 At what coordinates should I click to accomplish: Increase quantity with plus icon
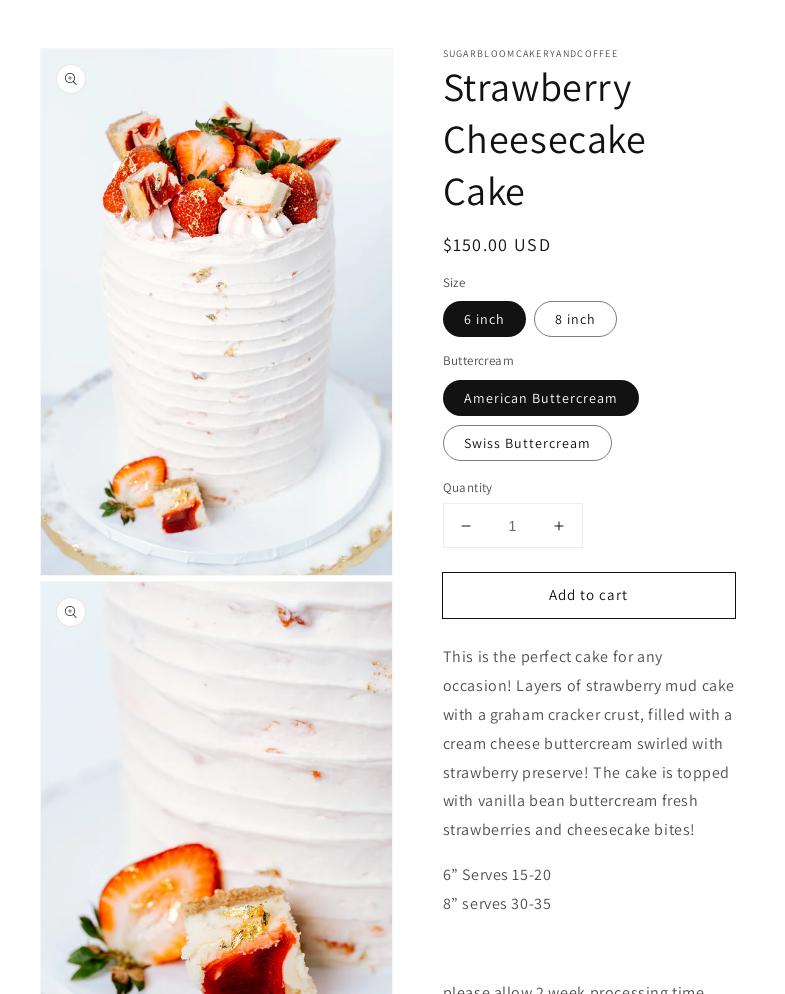click(x=559, y=526)
